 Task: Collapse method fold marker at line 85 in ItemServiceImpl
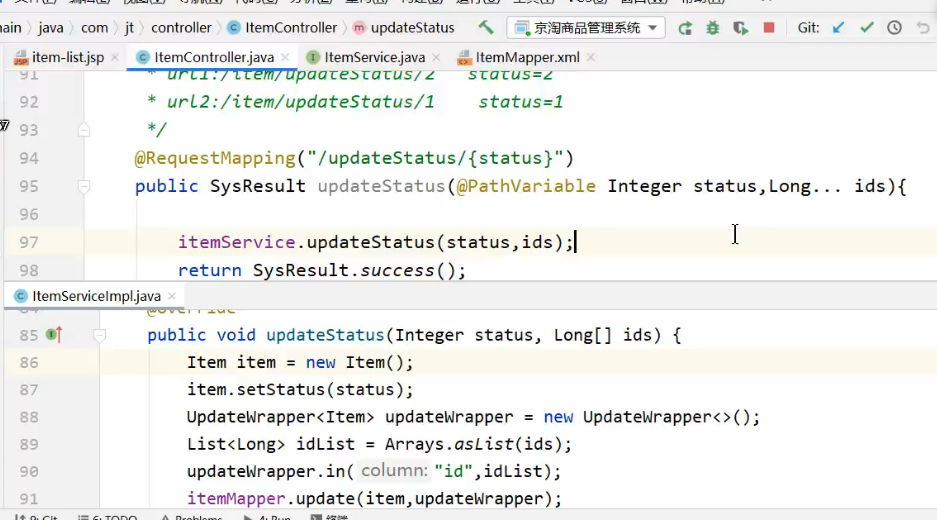click(x=100, y=335)
